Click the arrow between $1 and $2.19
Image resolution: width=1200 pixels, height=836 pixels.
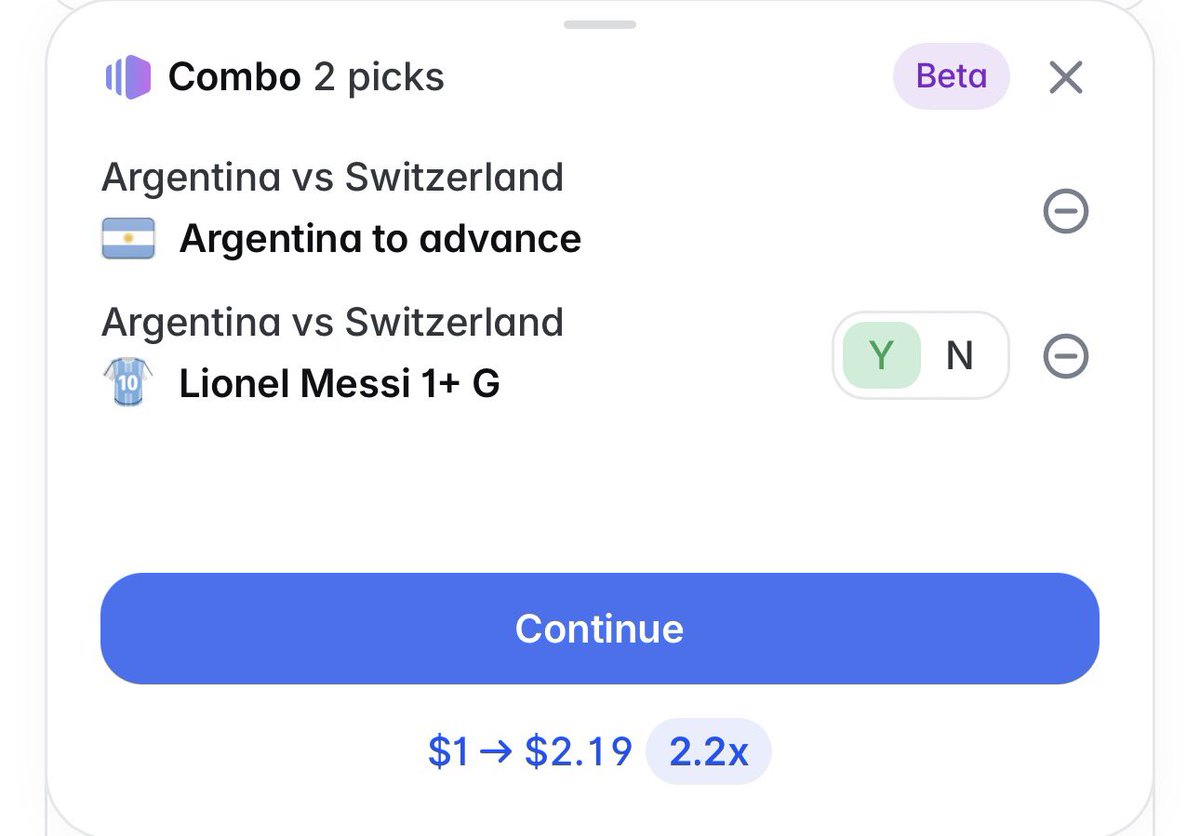click(496, 753)
